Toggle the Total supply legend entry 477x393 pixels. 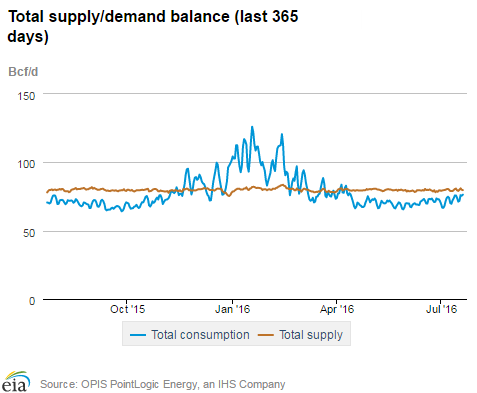300,335
